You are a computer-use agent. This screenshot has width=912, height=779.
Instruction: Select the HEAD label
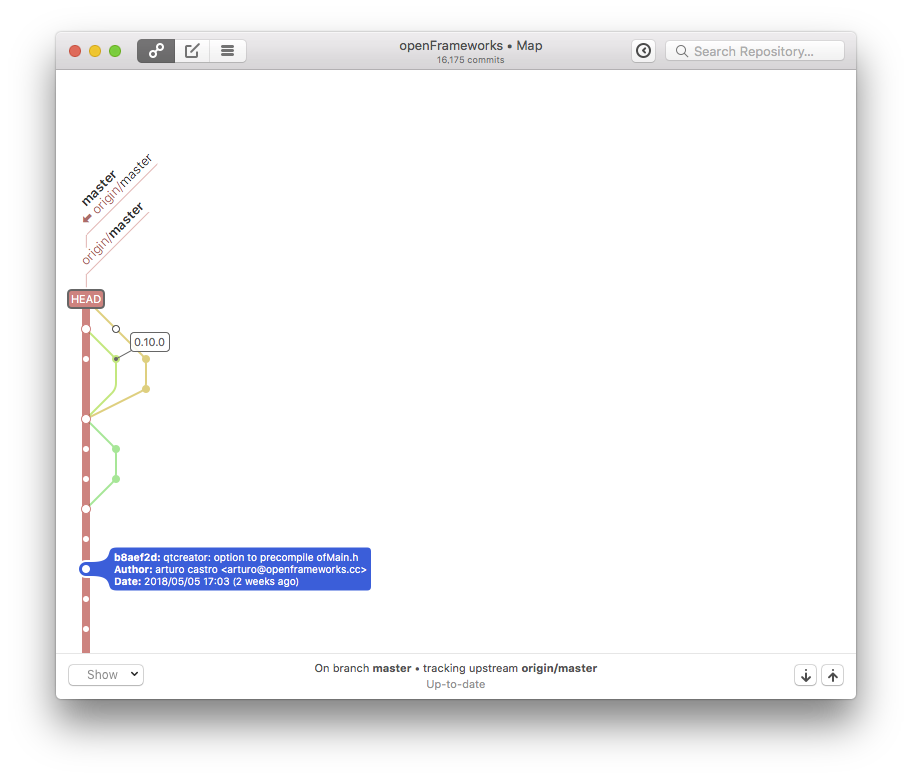(x=86, y=299)
